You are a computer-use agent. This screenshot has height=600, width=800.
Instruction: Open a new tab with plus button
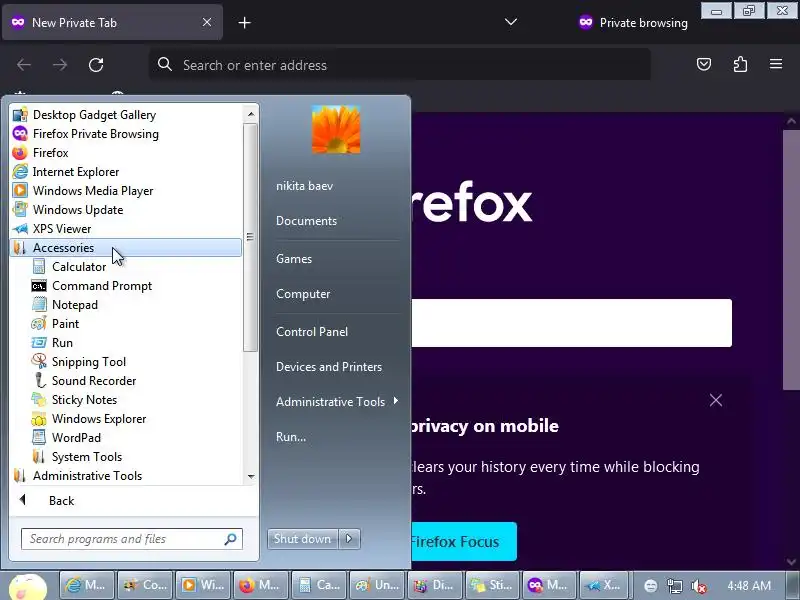(x=244, y=22)
